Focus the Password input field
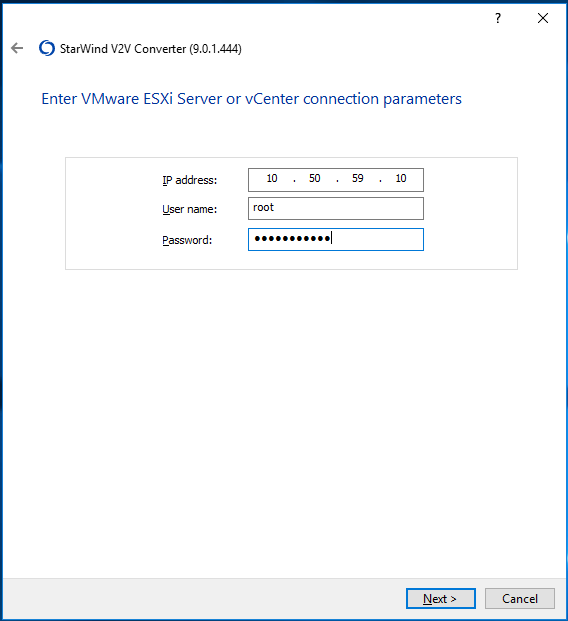This screenshot has width=568, height=621. click(x=336, y=240)
